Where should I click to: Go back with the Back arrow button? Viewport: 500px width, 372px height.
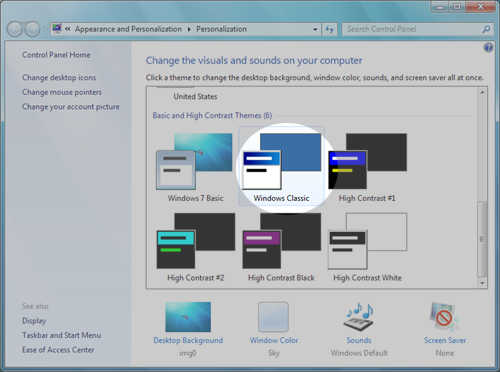click(15, 29)
